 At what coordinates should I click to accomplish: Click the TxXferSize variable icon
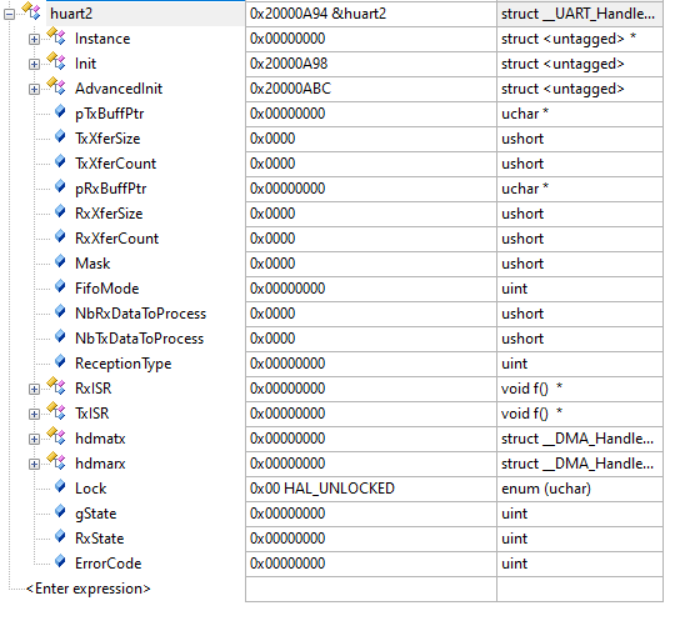tap(60, 137)
